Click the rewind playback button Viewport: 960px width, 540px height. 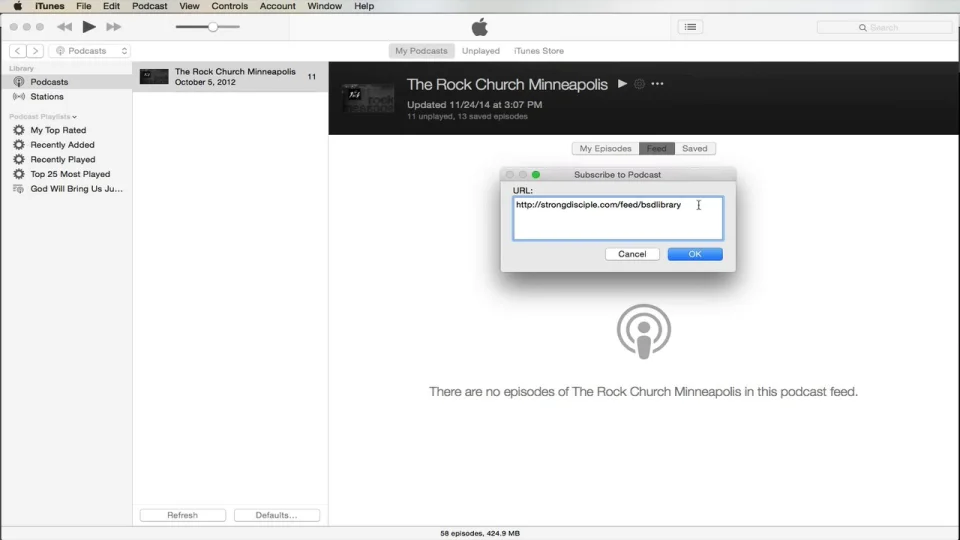(x=64, y=27)
